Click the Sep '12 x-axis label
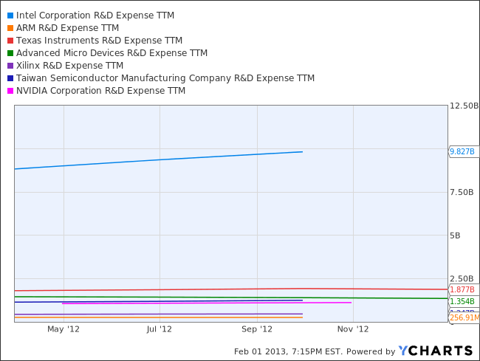The height and width of the screenshot is (361, 480). pyautogui.click(x=257, y=329)
